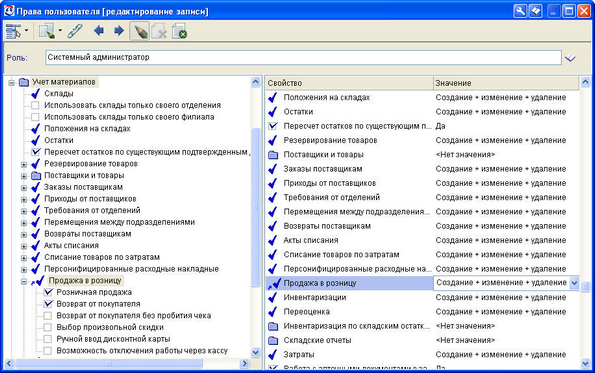This screenshot has width=595, height=373.
Task: Click the help book icon in title bar
Action: pyautogui.click(x=535, y=11)
